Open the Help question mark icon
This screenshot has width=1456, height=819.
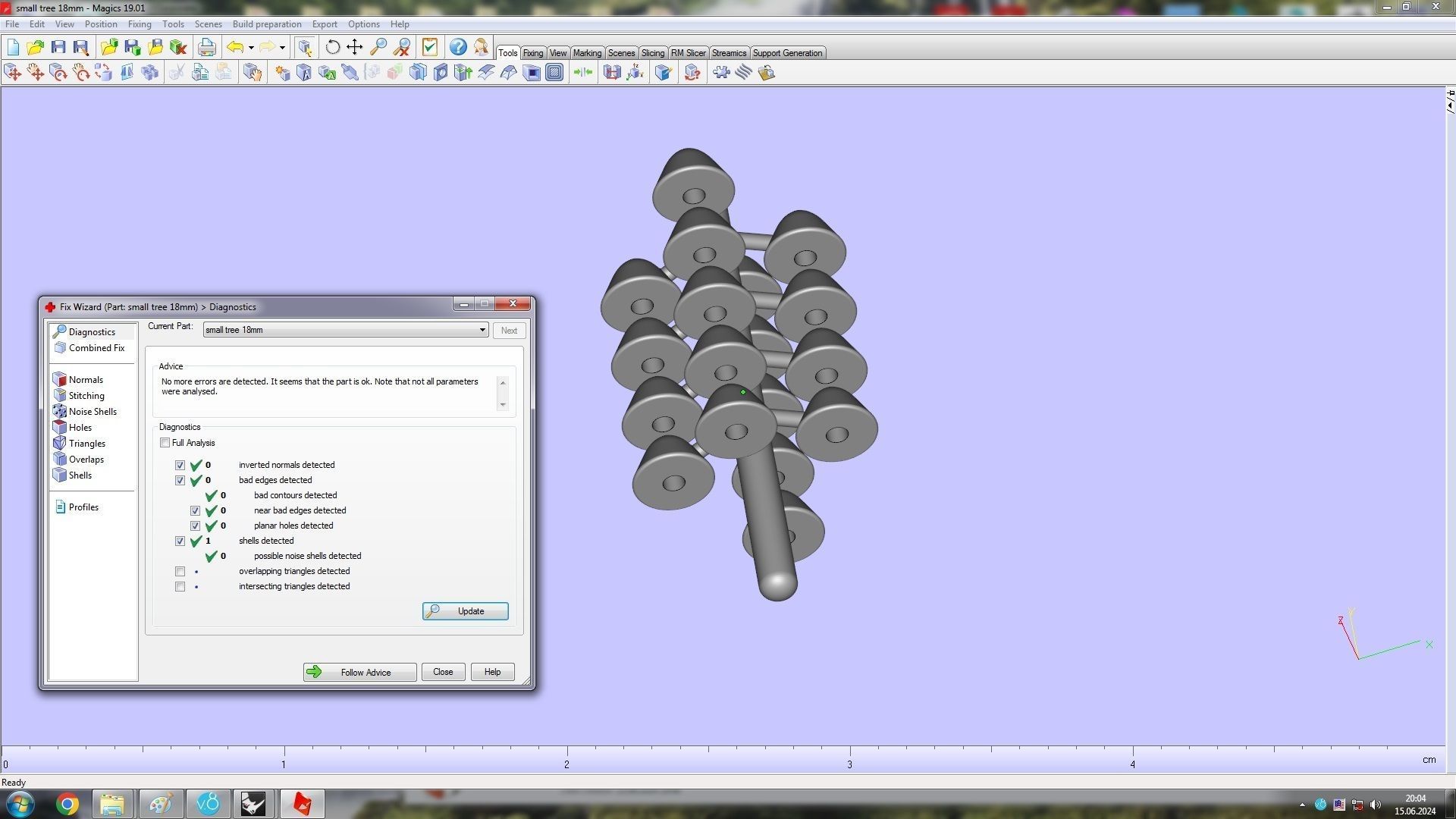coord(458,47)
